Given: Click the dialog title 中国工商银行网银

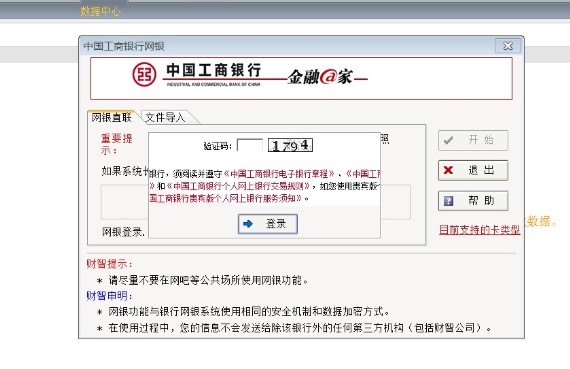Looking at the screenshot, I should click(x=124, y=46).
